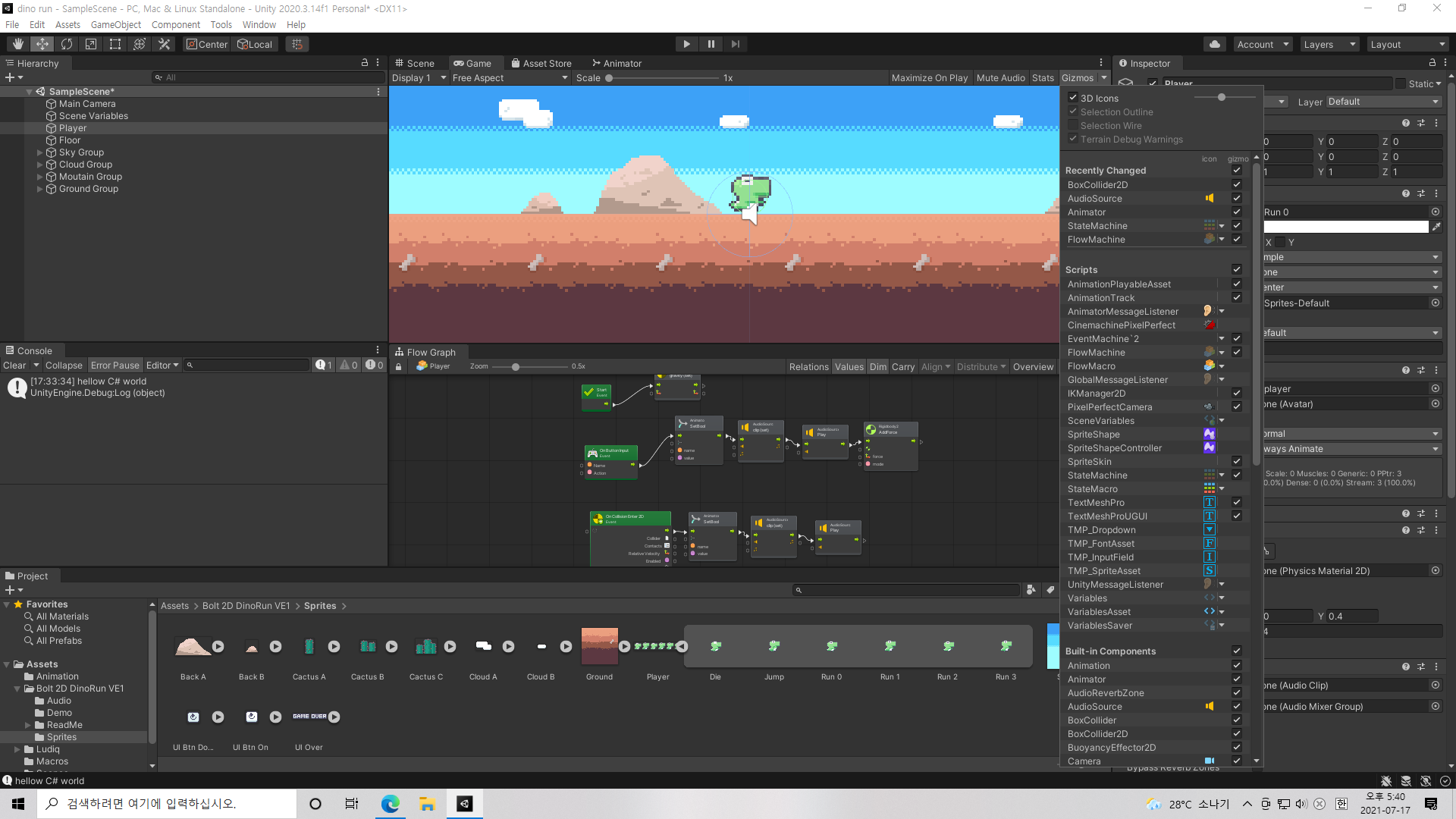Open the Free Aspect dropdown
The height and width of the screenshot is (819, 1456).
(x=510, y=78)
